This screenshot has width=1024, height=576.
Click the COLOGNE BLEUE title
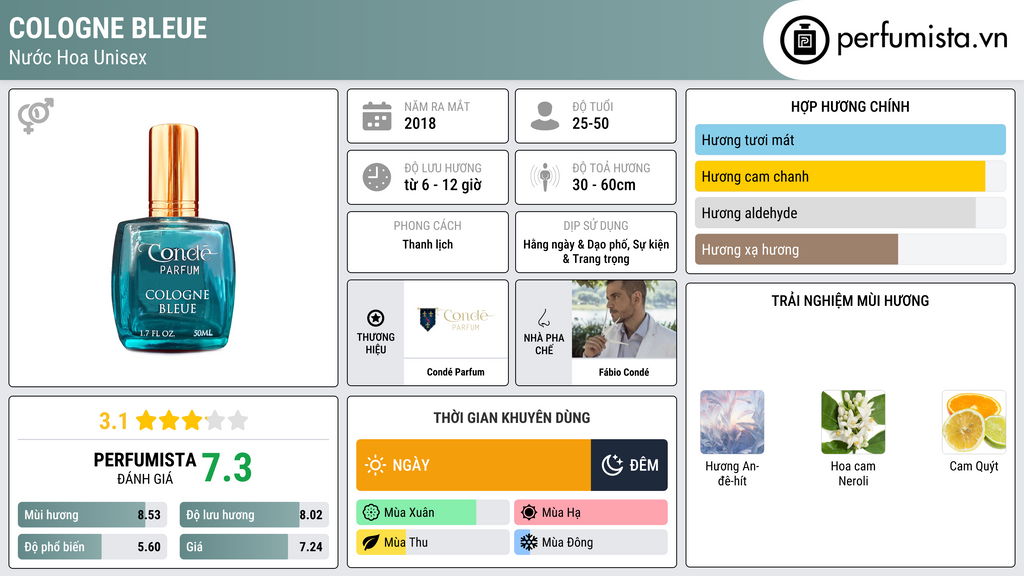(108, 29)
